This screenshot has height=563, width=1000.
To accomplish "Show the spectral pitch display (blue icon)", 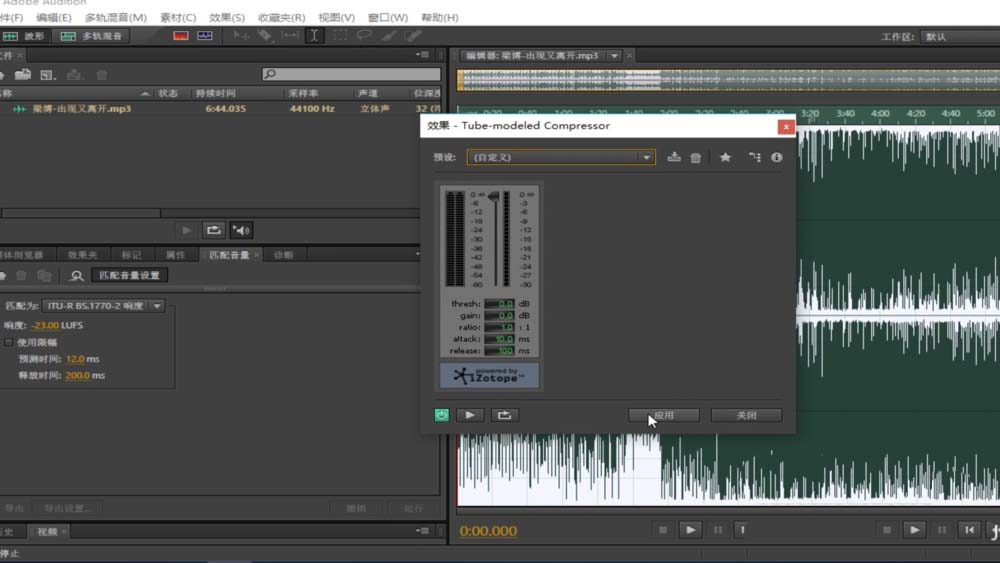I will pyautogui.click(x=205, y=36).
